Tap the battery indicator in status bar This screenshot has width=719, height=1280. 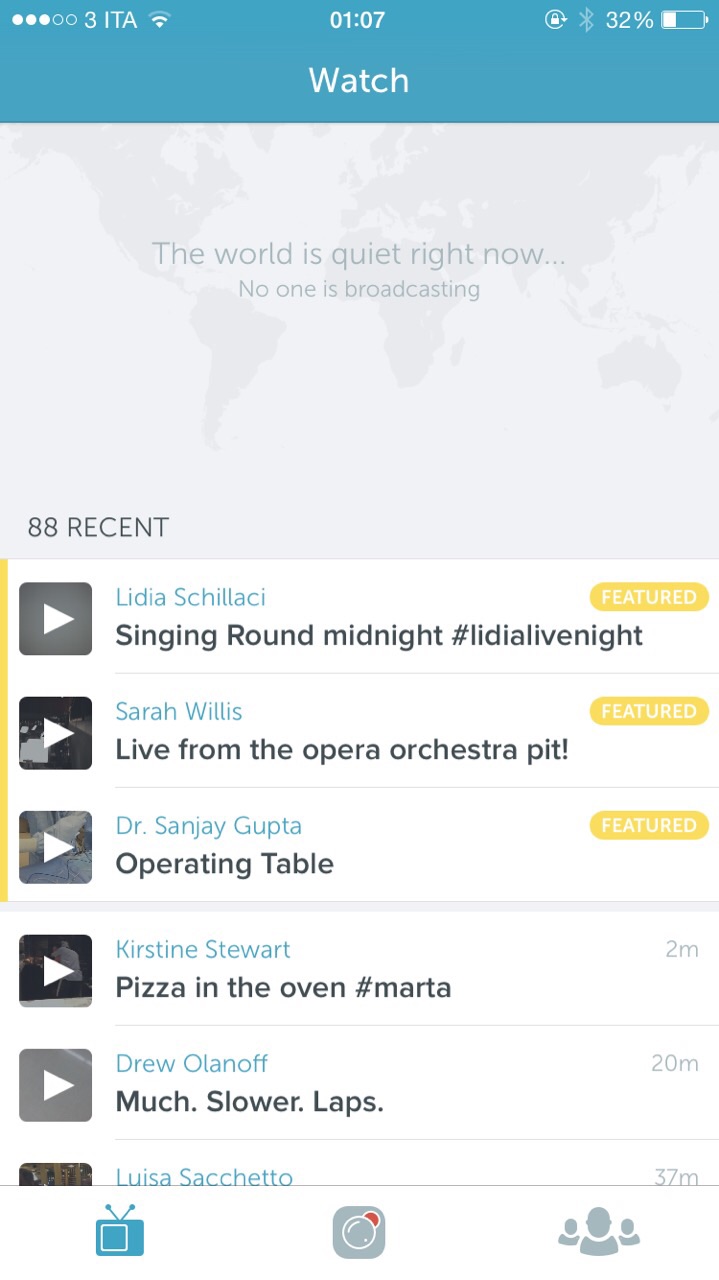[684, 20]
